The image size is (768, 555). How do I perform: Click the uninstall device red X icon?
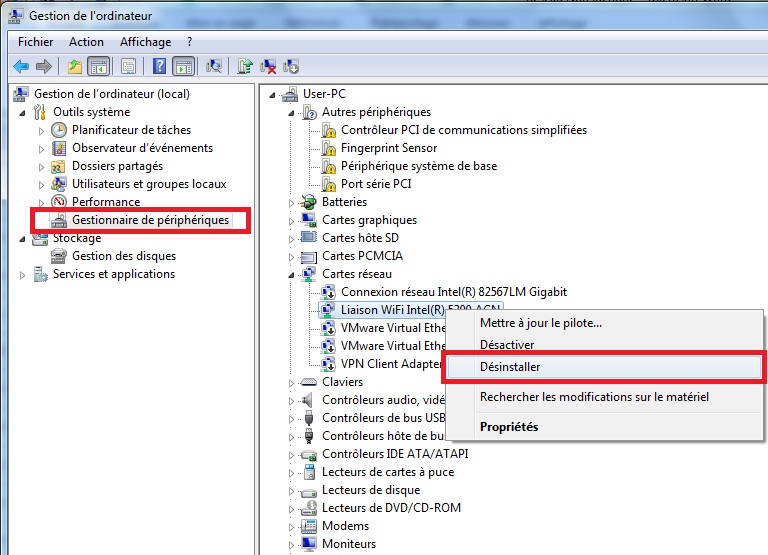(x=268, y=67)
